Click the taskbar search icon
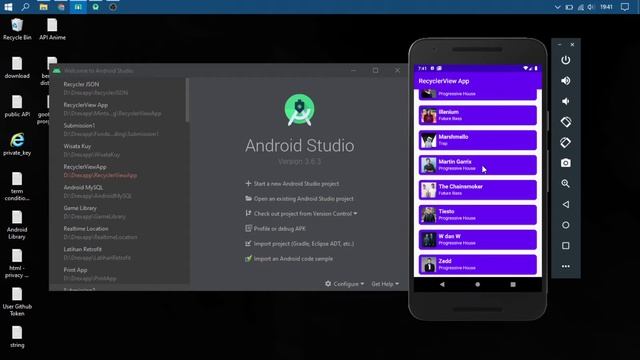The height and width of the screenshot is (360, 640). pyautogui.click(x=25, y=7)
